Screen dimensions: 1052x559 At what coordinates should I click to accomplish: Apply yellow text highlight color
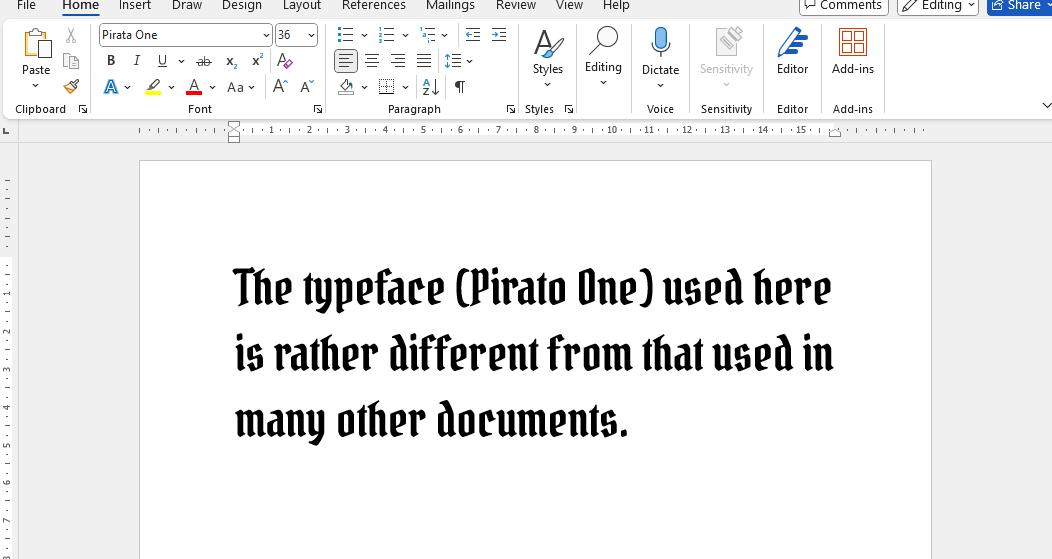coord(153,87)
